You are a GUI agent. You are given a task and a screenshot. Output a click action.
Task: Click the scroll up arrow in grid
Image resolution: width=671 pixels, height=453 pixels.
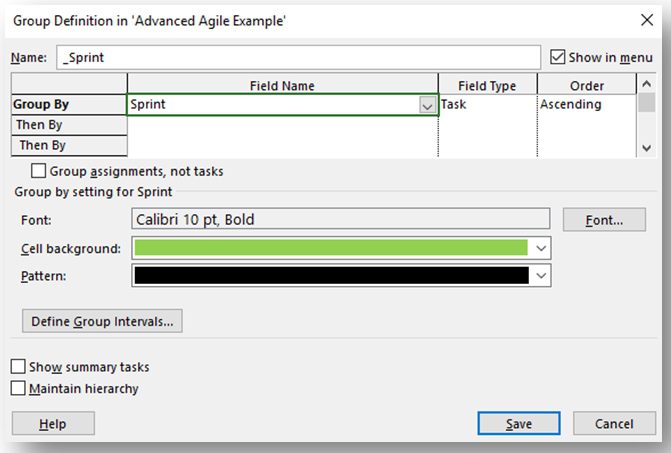point(646,84)
